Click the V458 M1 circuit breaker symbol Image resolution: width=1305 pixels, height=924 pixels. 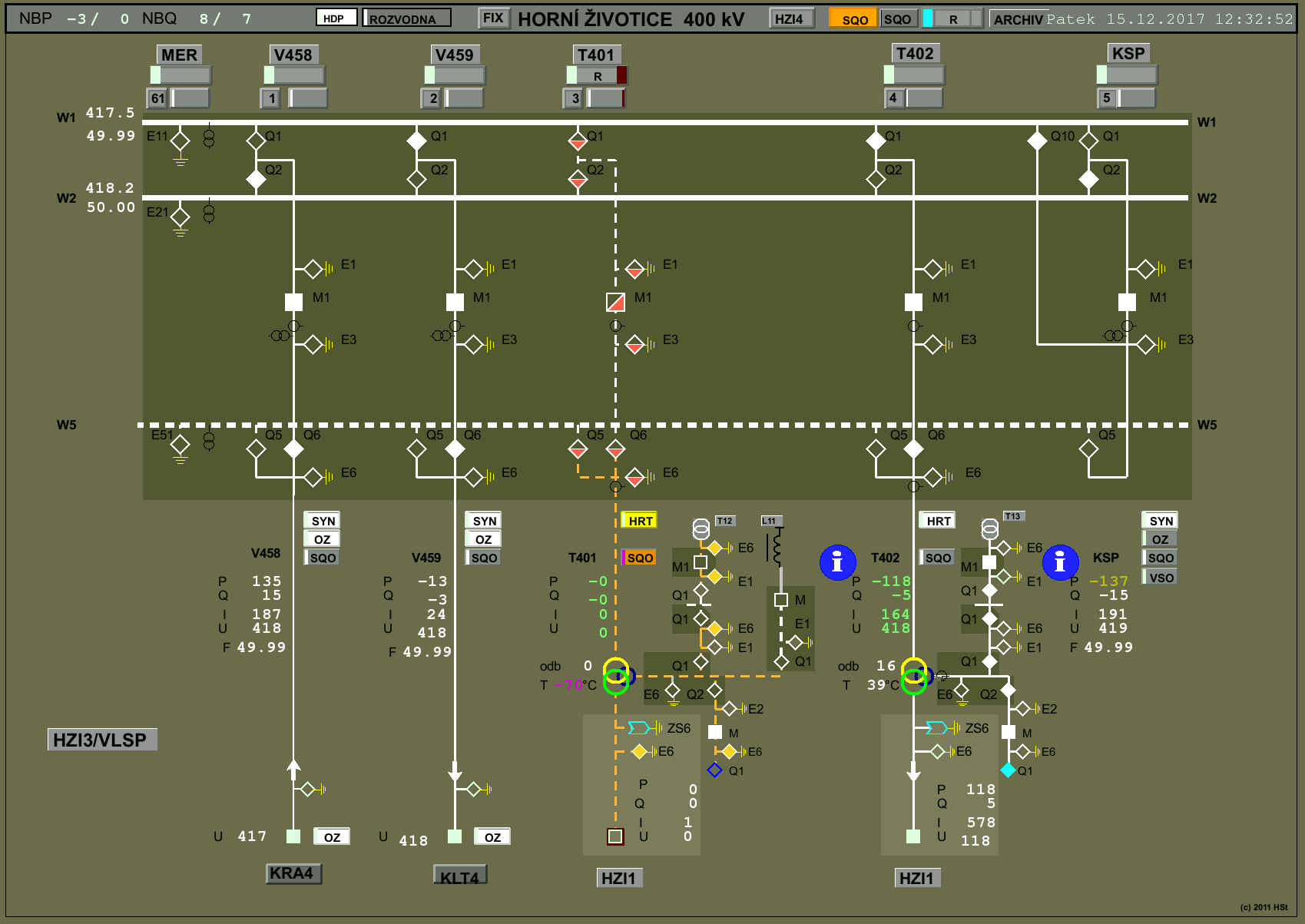point(293,302)
